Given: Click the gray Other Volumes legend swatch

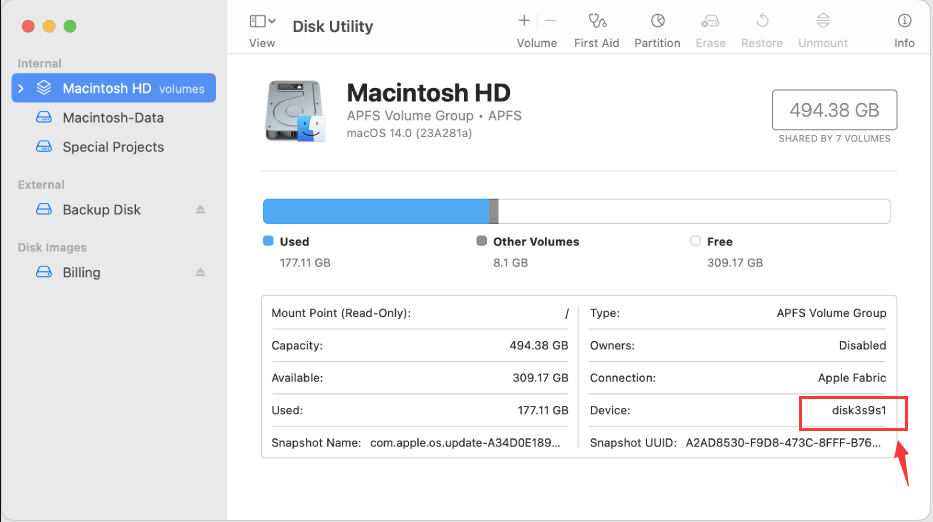Looking at the screenshot, I should (481, 241).
